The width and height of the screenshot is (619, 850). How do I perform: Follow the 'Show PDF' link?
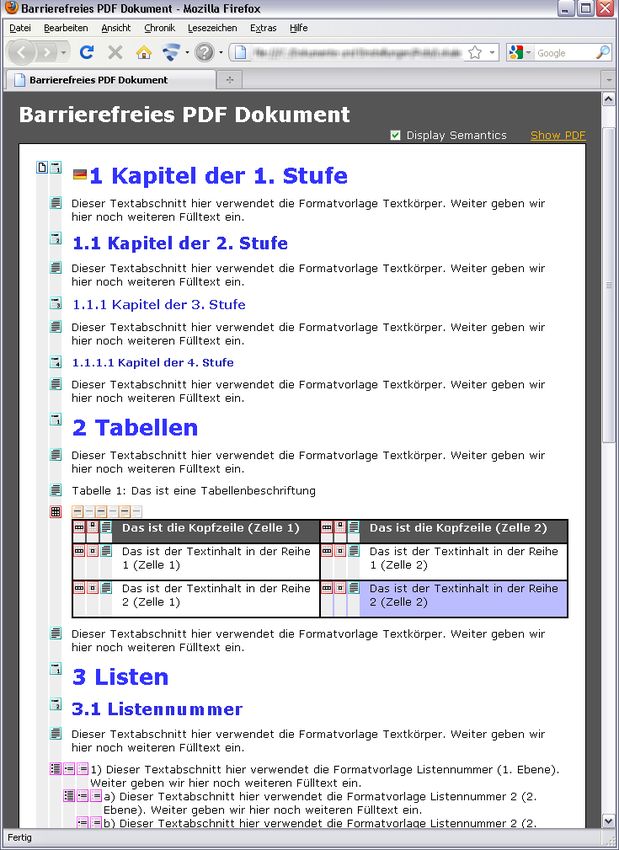tap(558, 135)
